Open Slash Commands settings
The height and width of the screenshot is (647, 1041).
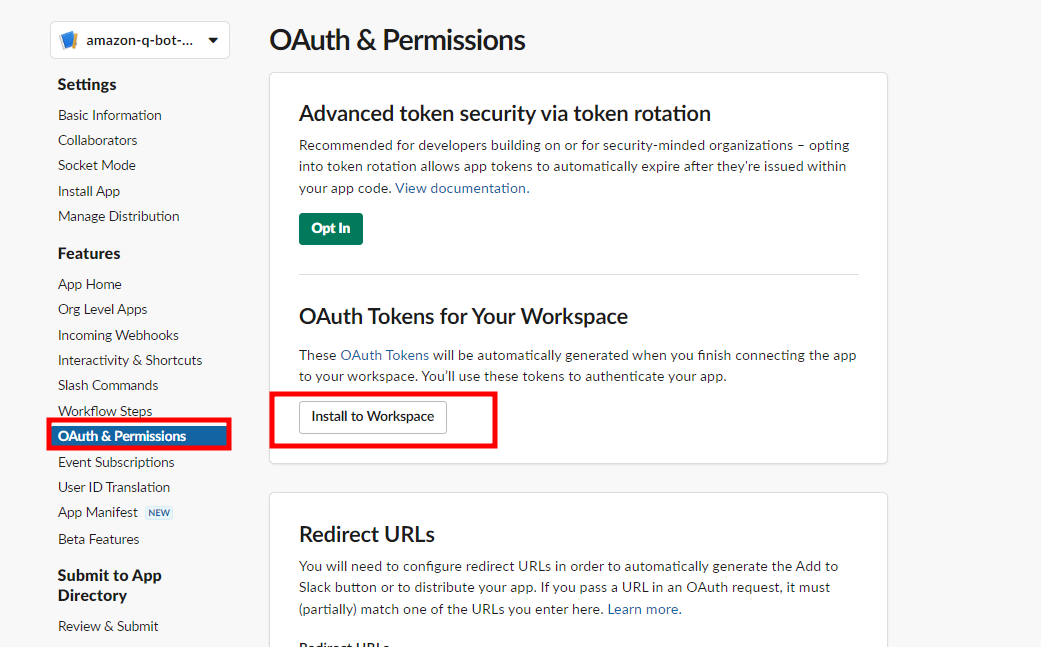[x=107, y=385]
